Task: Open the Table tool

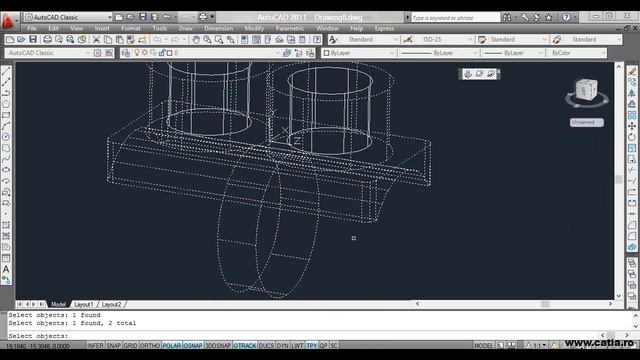Action: (6, 258)
